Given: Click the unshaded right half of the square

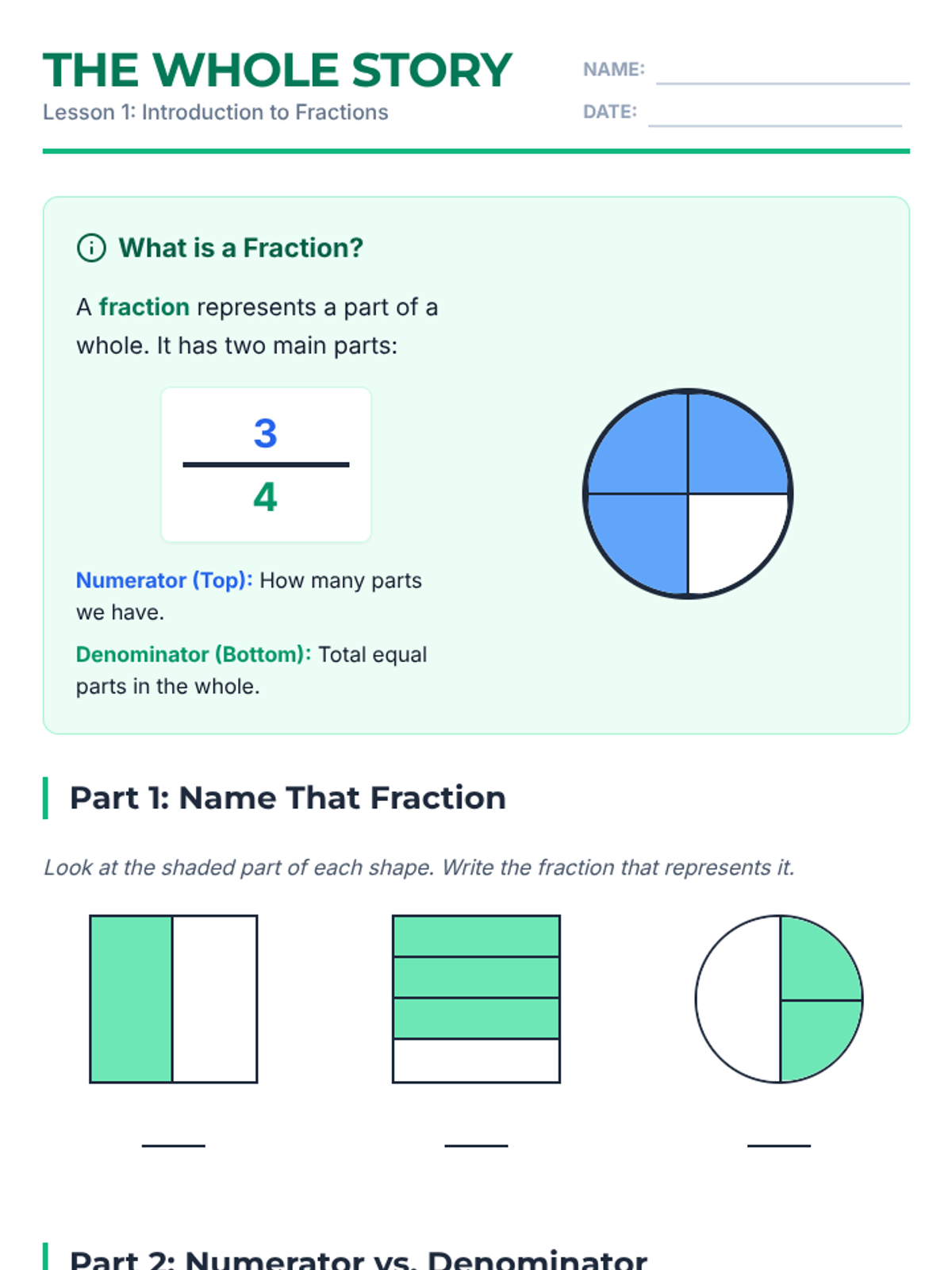Looking at the screenshot, I should pos(215,999).
